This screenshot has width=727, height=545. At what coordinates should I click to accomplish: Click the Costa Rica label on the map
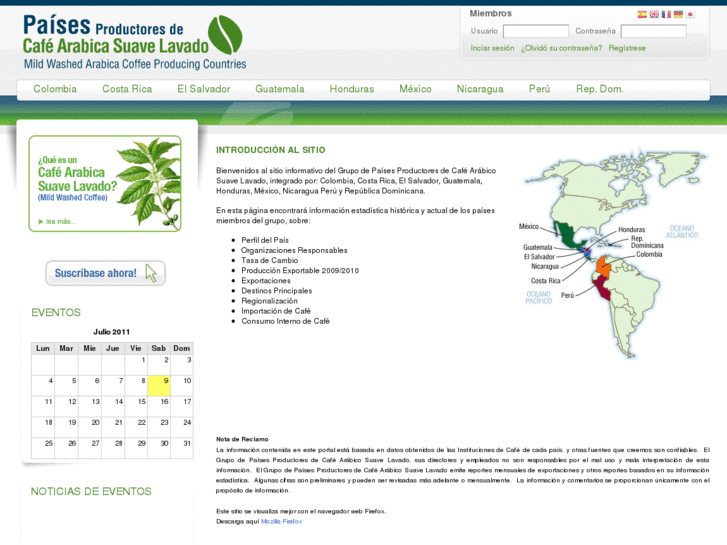click(546, 281)
